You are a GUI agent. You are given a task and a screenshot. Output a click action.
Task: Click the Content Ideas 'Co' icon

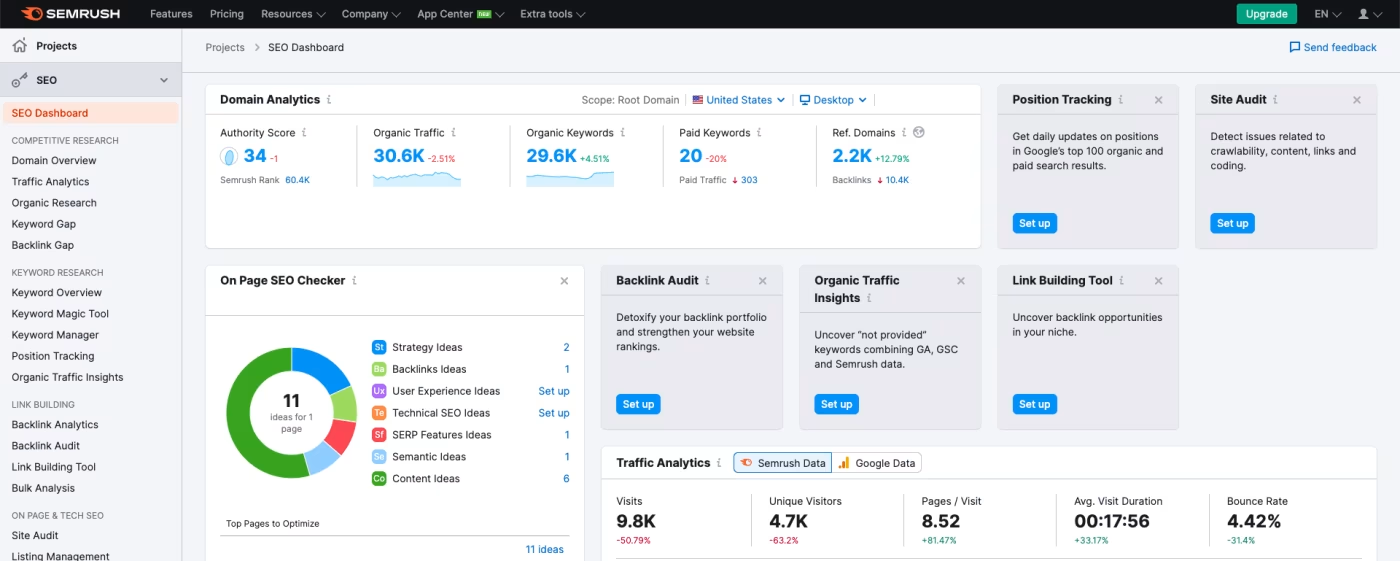[x=379, y=478]
